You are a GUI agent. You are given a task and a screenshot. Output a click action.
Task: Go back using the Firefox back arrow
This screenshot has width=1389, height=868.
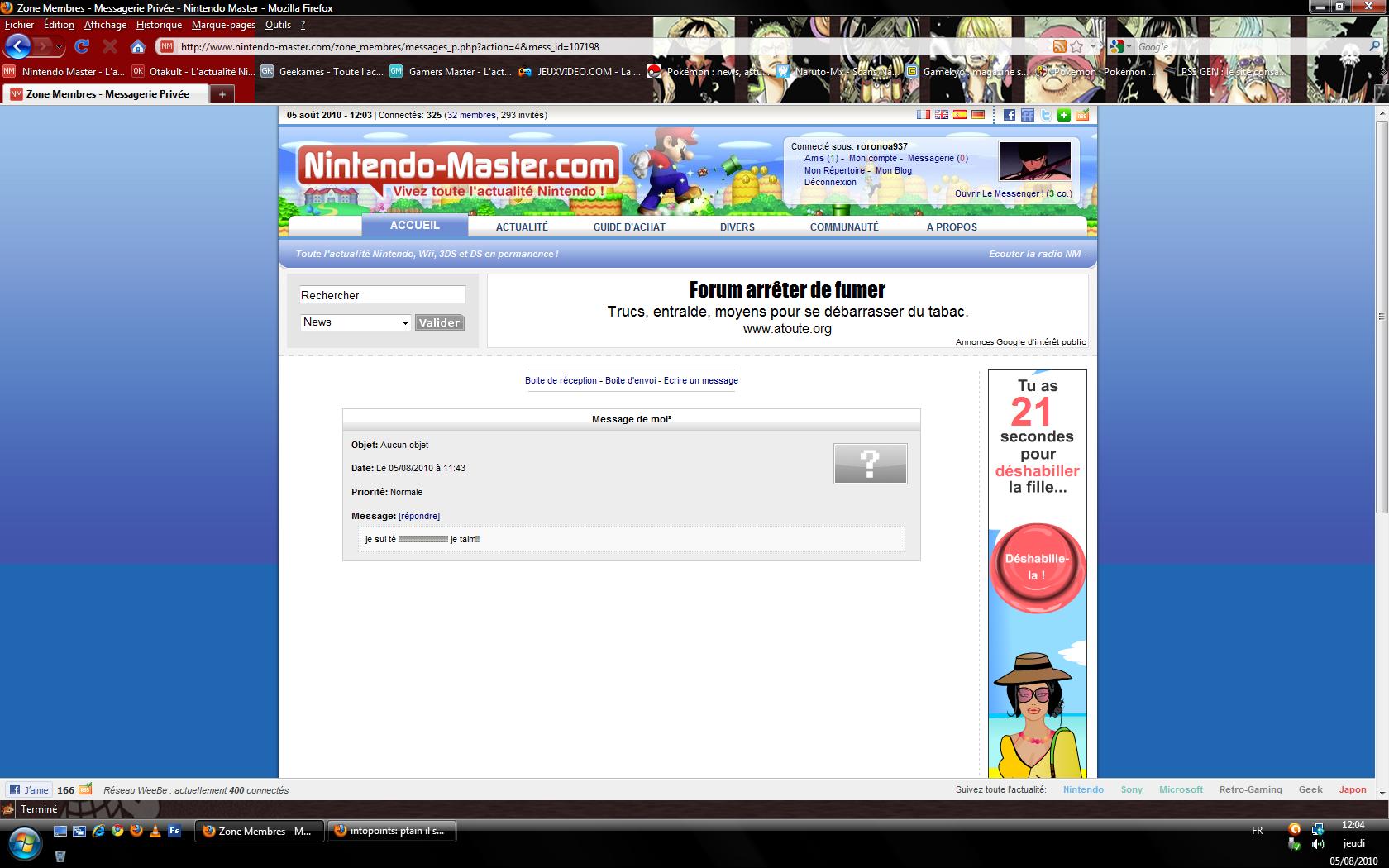(18, 46)
